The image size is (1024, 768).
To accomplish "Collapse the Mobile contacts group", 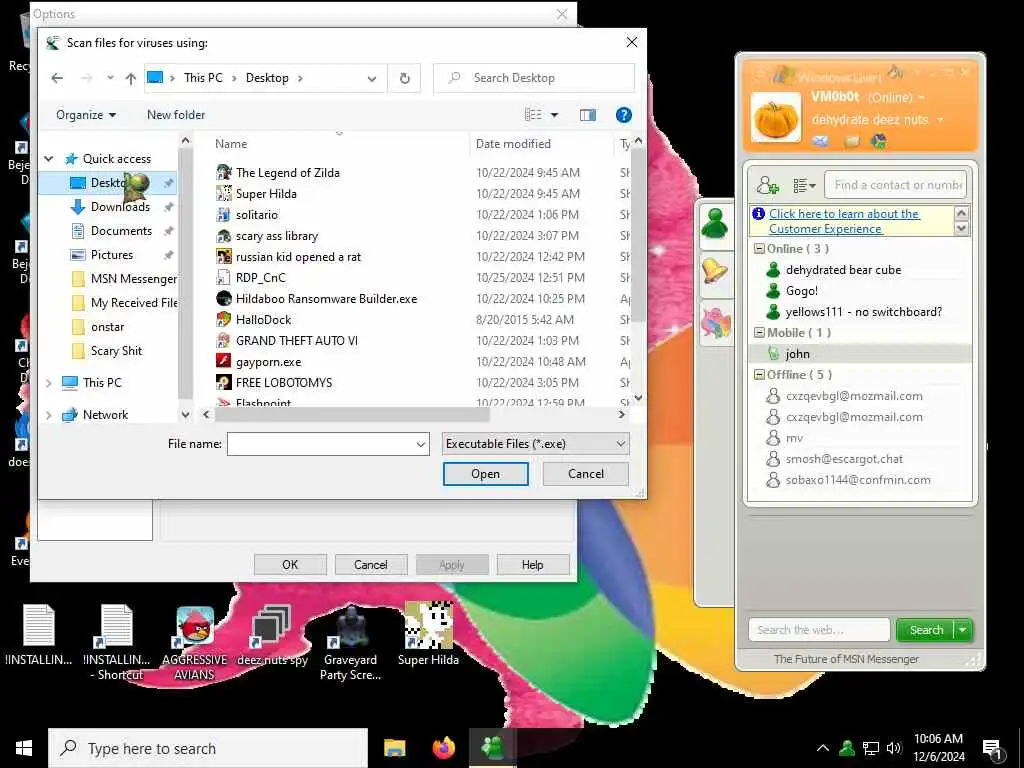I will pos(760,332).
